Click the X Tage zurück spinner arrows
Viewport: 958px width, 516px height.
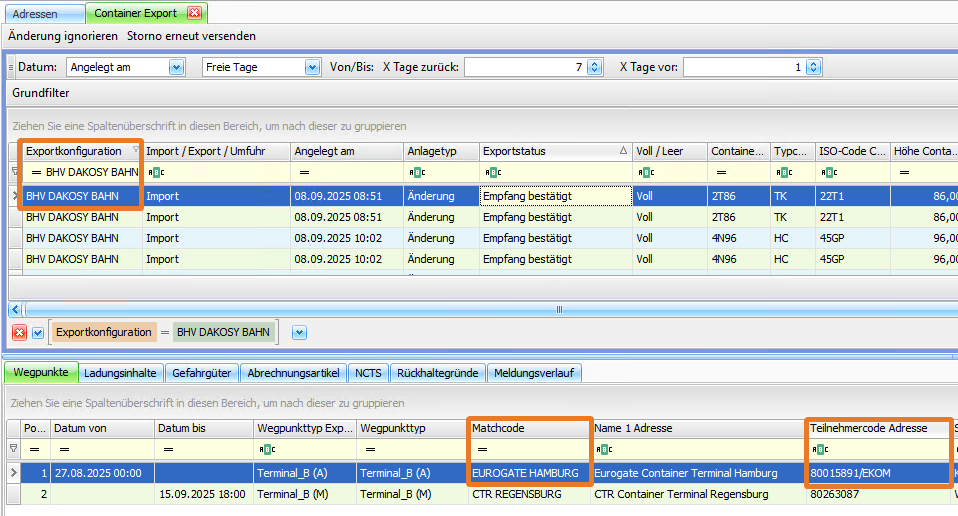point(594,68)
